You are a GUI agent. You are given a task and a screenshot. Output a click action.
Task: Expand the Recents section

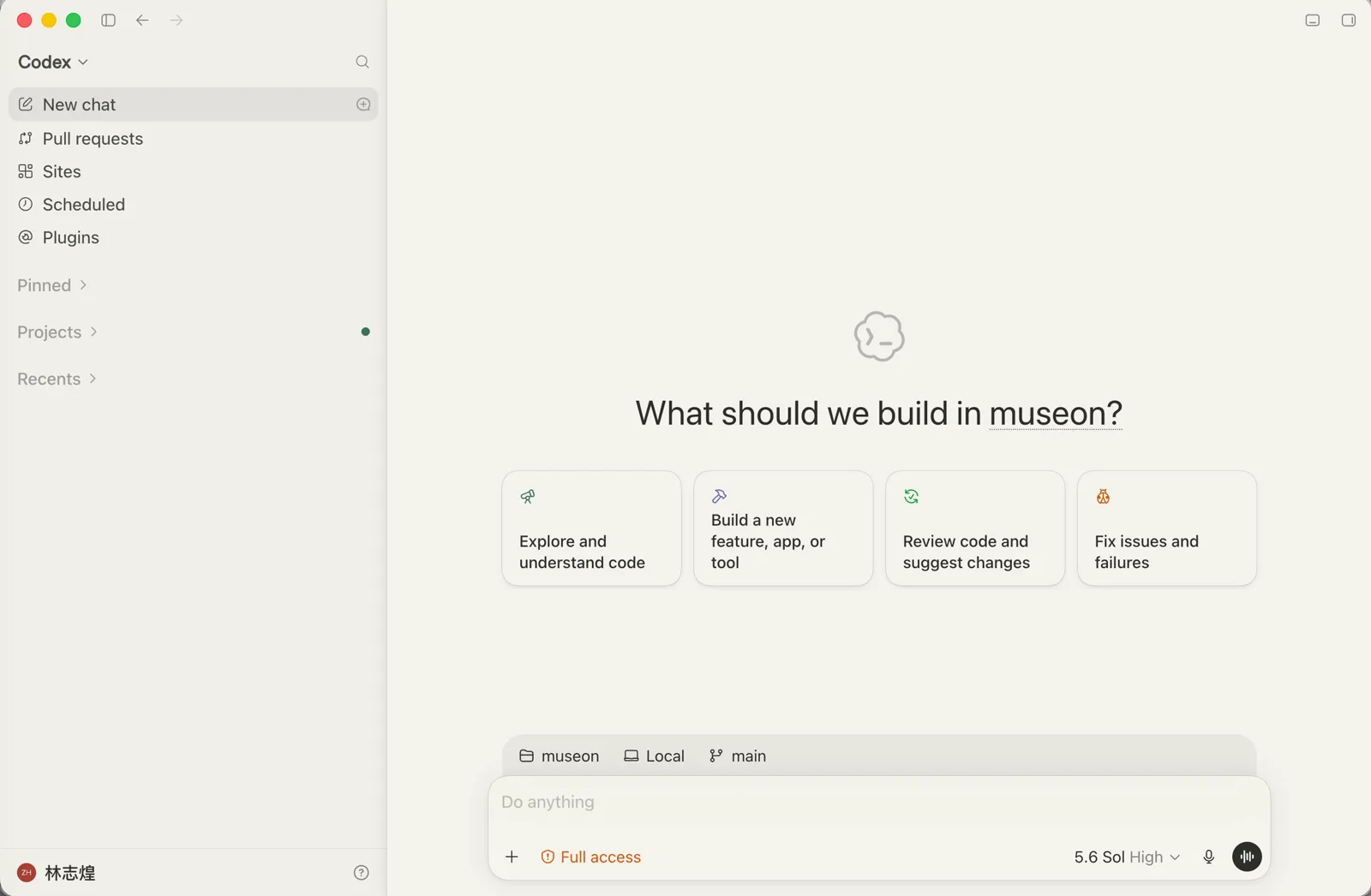click(x=57, y=379)
